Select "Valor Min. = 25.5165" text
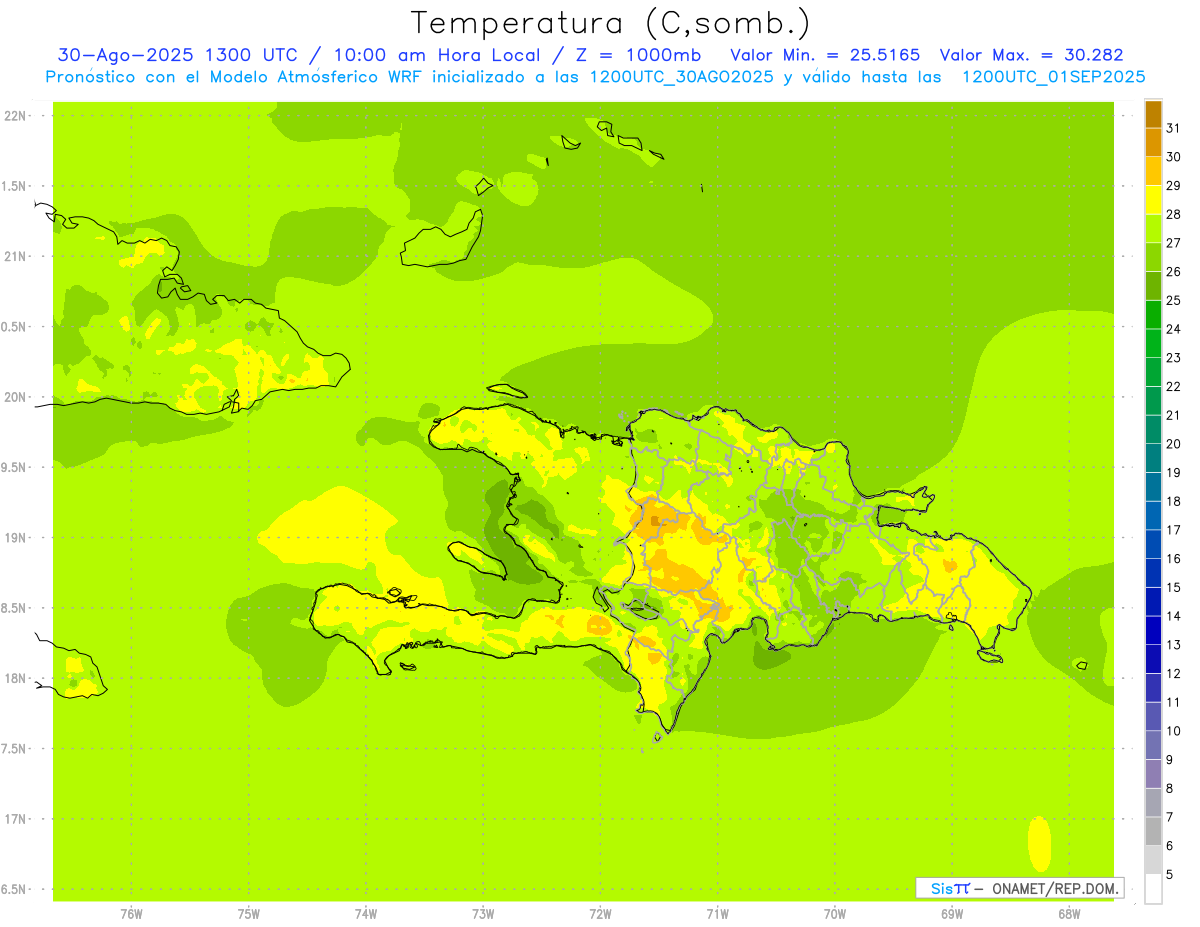1200x927 pixels. coord(825,55)
